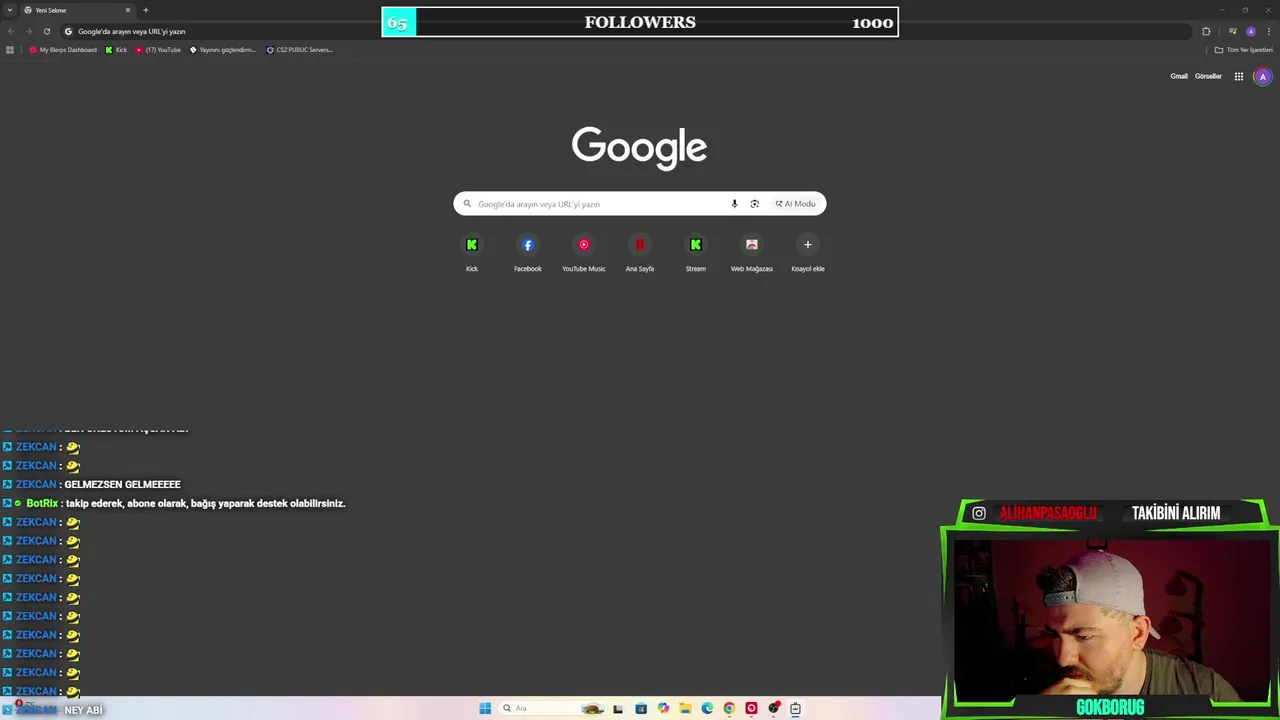The height and width of the screenshot is (720, 1280).
Task: Open the Stream shortcut tile
Action: [696, 253]
